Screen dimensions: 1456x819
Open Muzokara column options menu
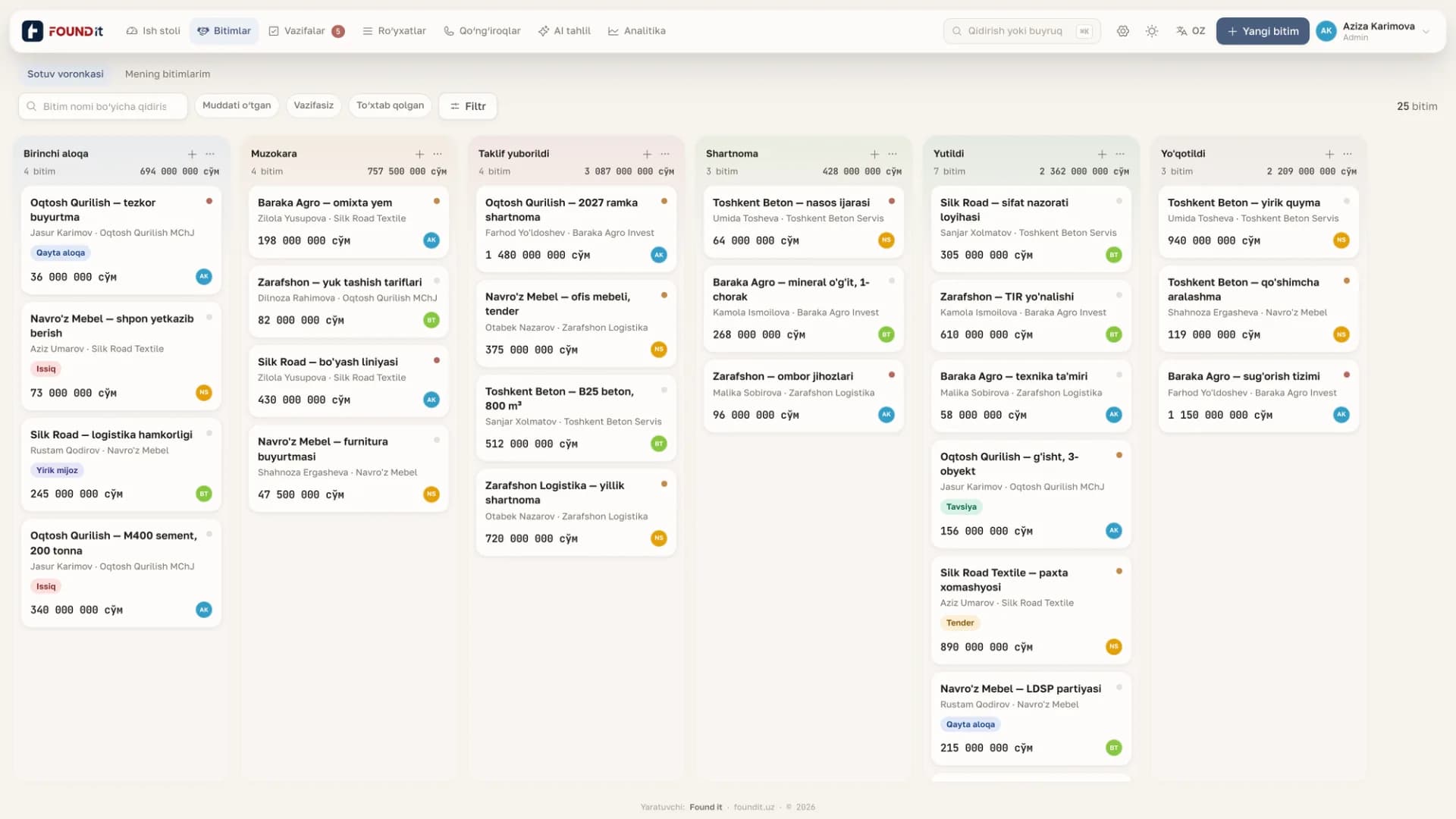[x=438, y=154]
